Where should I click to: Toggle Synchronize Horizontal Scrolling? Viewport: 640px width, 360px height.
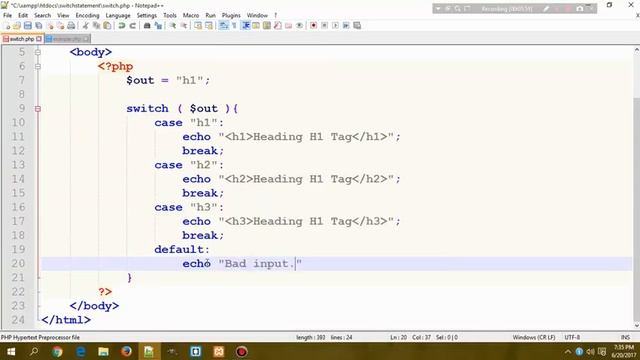click(209, 26)
